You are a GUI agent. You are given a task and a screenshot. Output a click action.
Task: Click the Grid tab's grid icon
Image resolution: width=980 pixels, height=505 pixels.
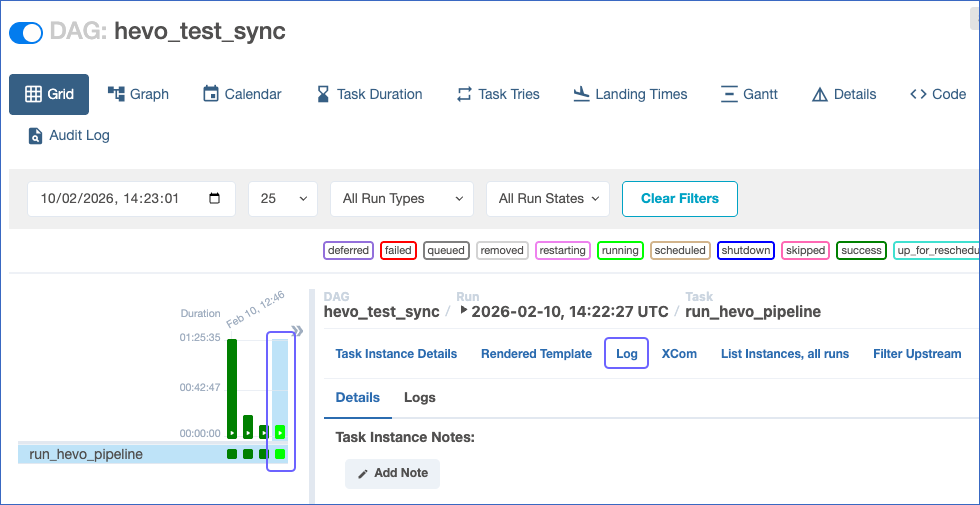pos(32,94)
